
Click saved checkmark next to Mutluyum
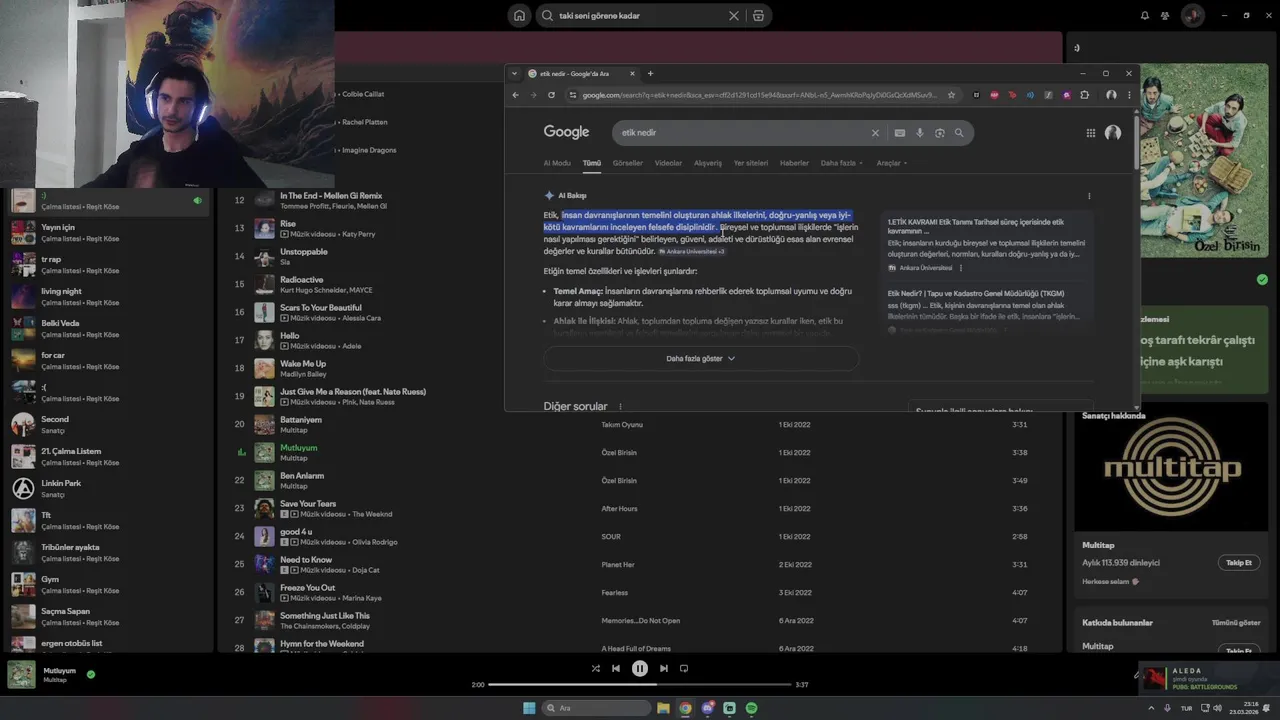(x=91, y=674)
